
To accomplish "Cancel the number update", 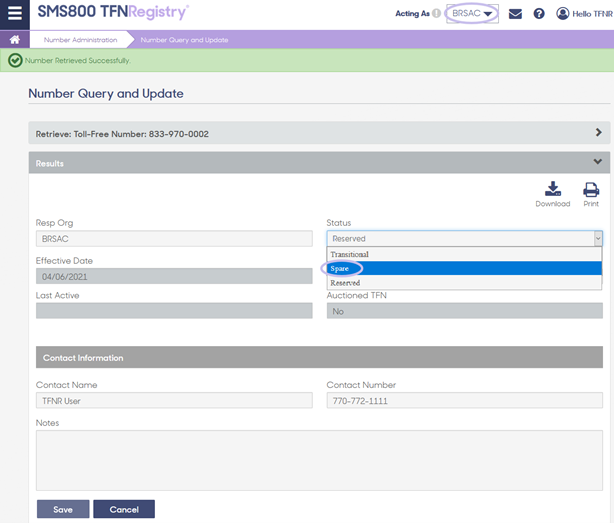I will [x=124, y=509].
